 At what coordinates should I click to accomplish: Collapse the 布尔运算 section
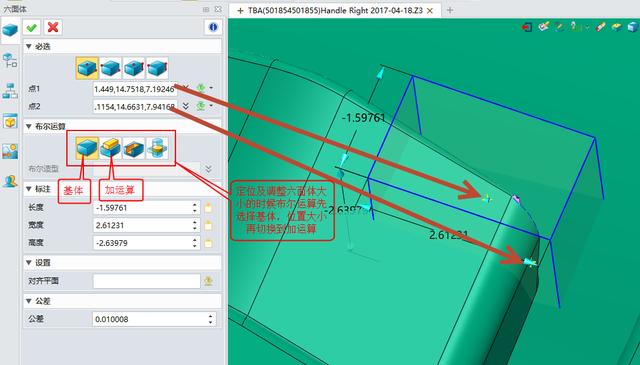tap(29, 126)
